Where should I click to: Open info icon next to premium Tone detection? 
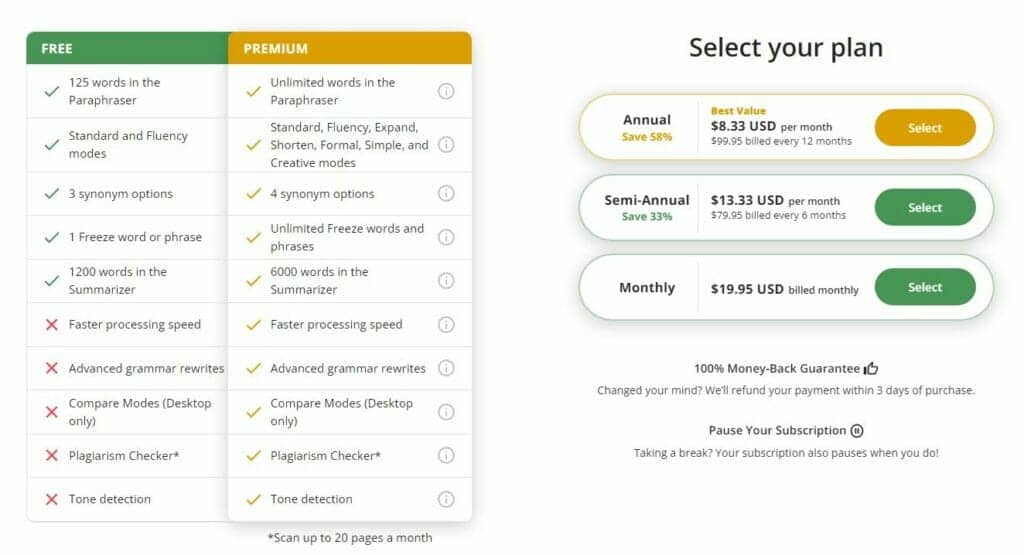pyautogui.click(x=446, y=500)
